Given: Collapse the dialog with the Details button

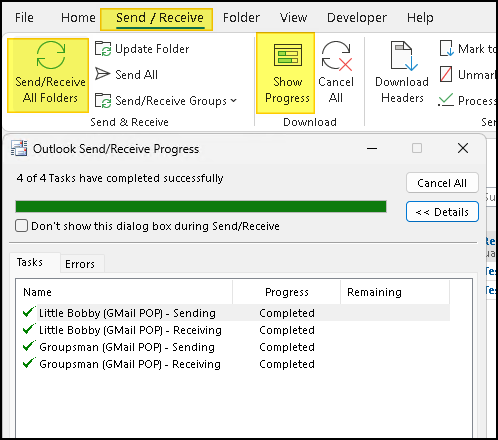Looking at the screenshot, I should pos(442,212).
